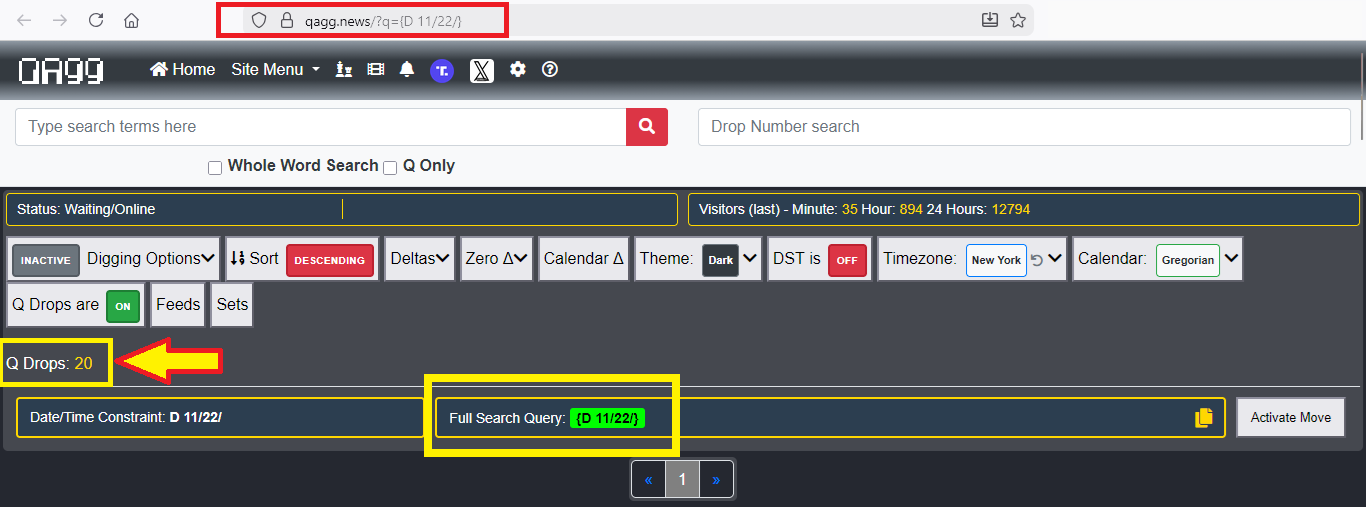Open the film strip video icon
The width and height of the screenshot is (1366, 507).
tap(376, 70)
